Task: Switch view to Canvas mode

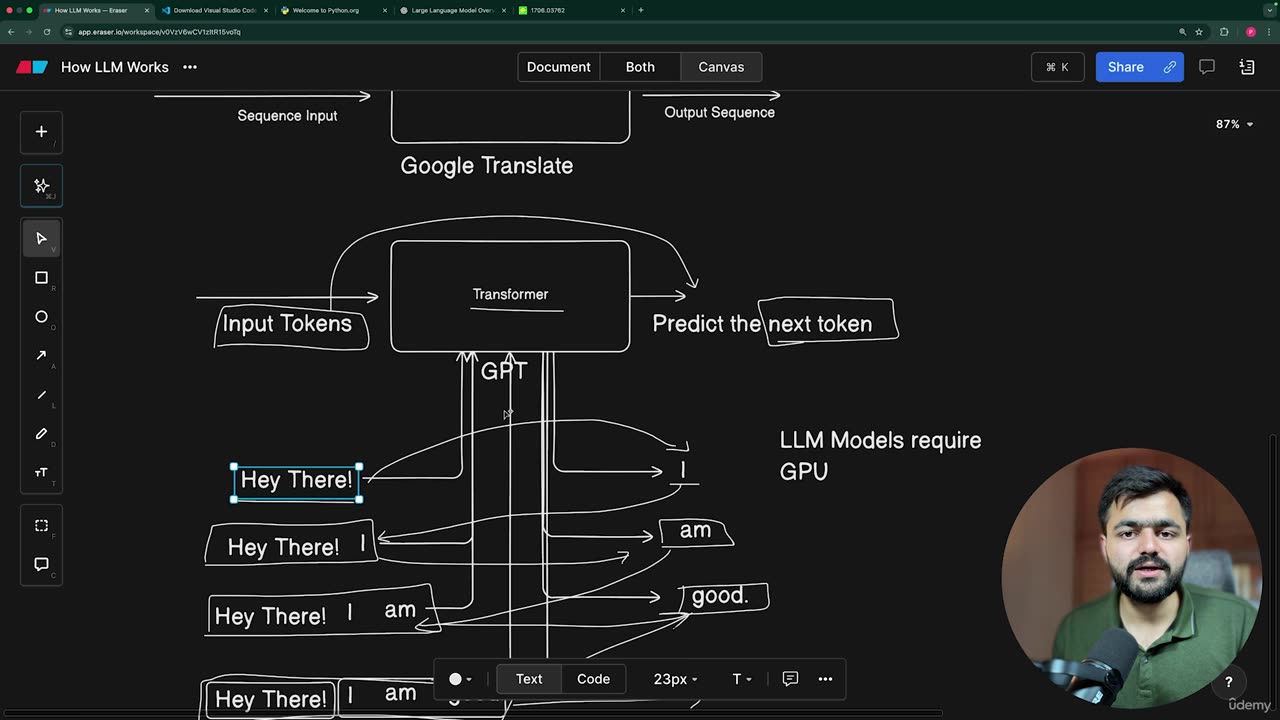Action: [721, 67]
